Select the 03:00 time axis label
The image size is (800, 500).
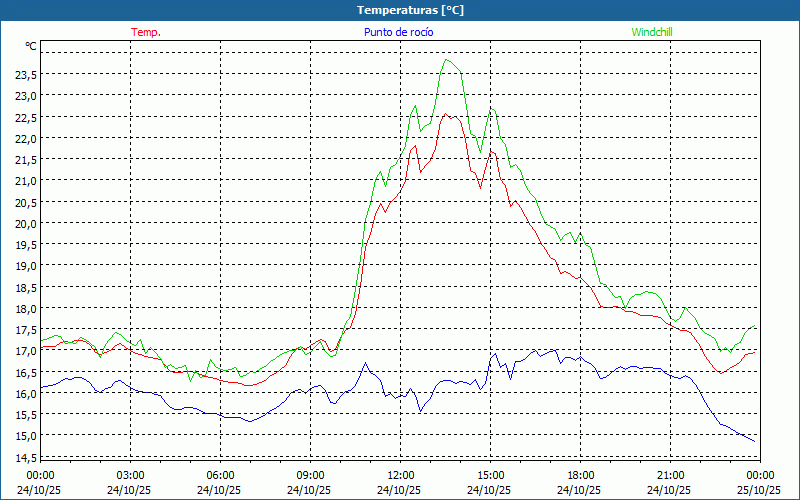click(130, 475)
